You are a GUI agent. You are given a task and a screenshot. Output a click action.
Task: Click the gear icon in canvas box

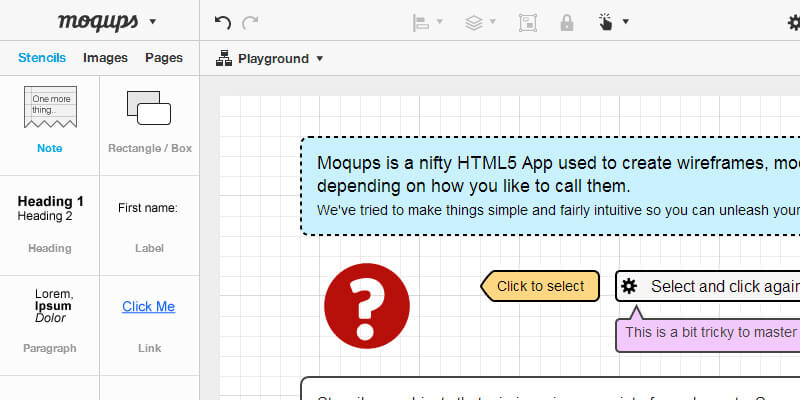click(629, 286)
